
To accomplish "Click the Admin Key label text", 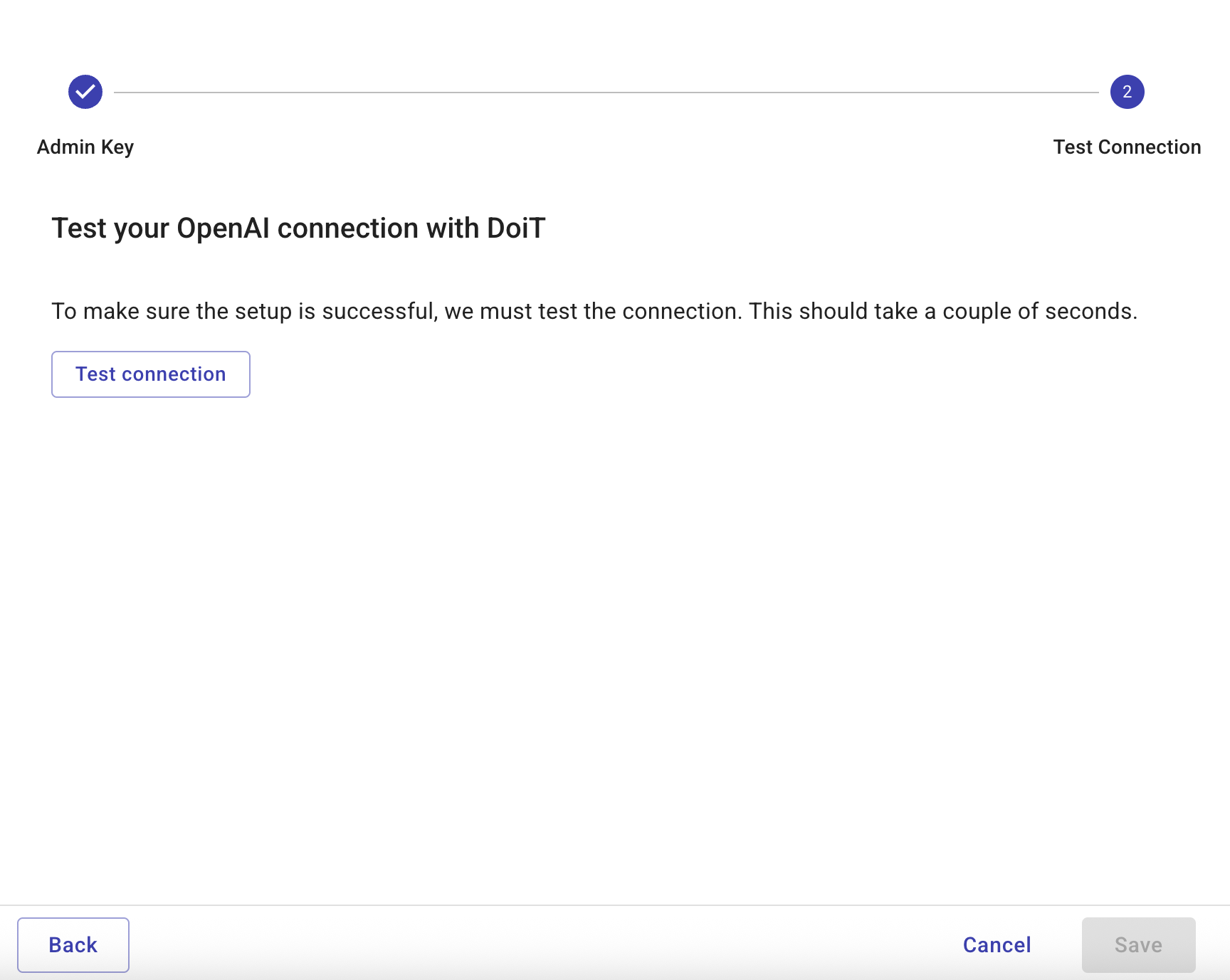I will coord(84,147).
